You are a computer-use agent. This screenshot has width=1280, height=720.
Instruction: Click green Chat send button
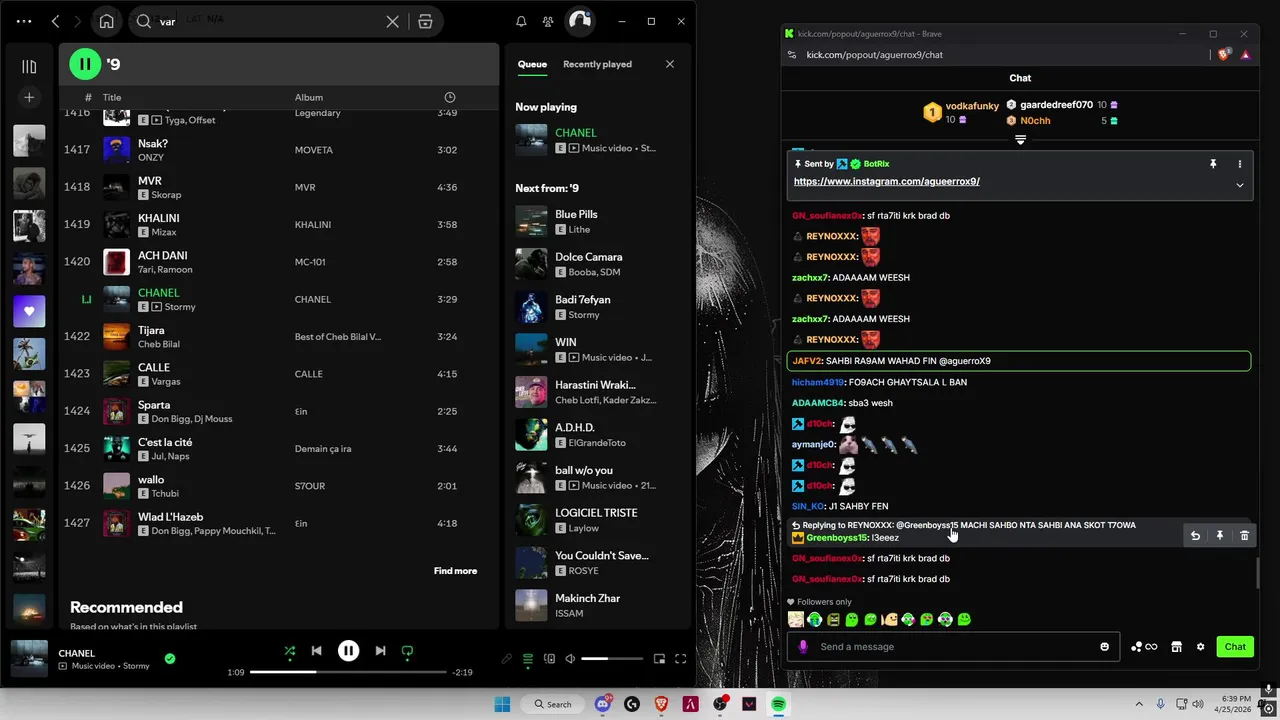tap(1235, 647)
